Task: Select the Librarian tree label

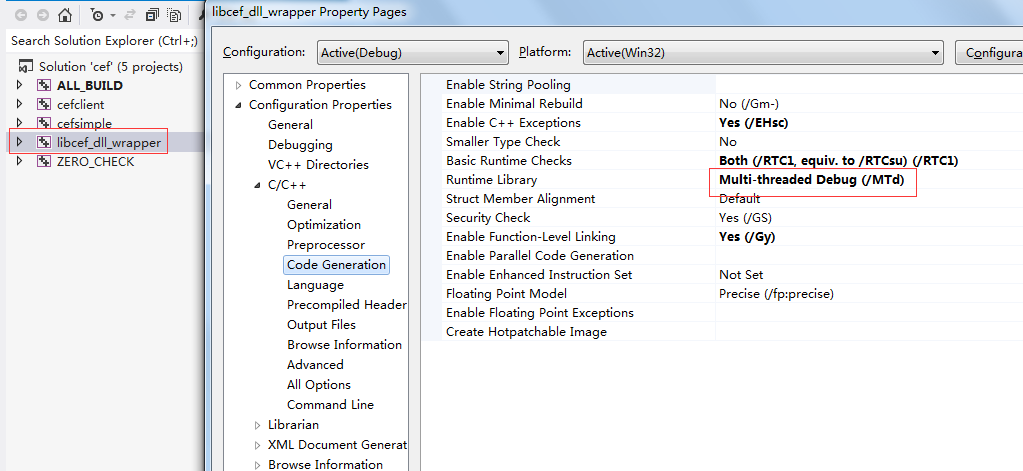Action: 293,425
